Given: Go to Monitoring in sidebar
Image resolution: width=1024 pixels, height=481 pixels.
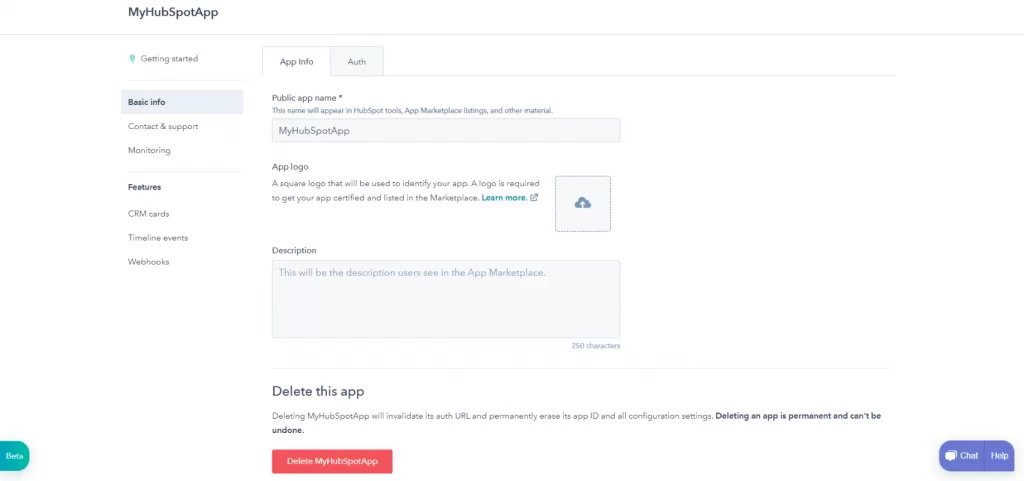Looking at the screenshot, I should pos(149,150).
